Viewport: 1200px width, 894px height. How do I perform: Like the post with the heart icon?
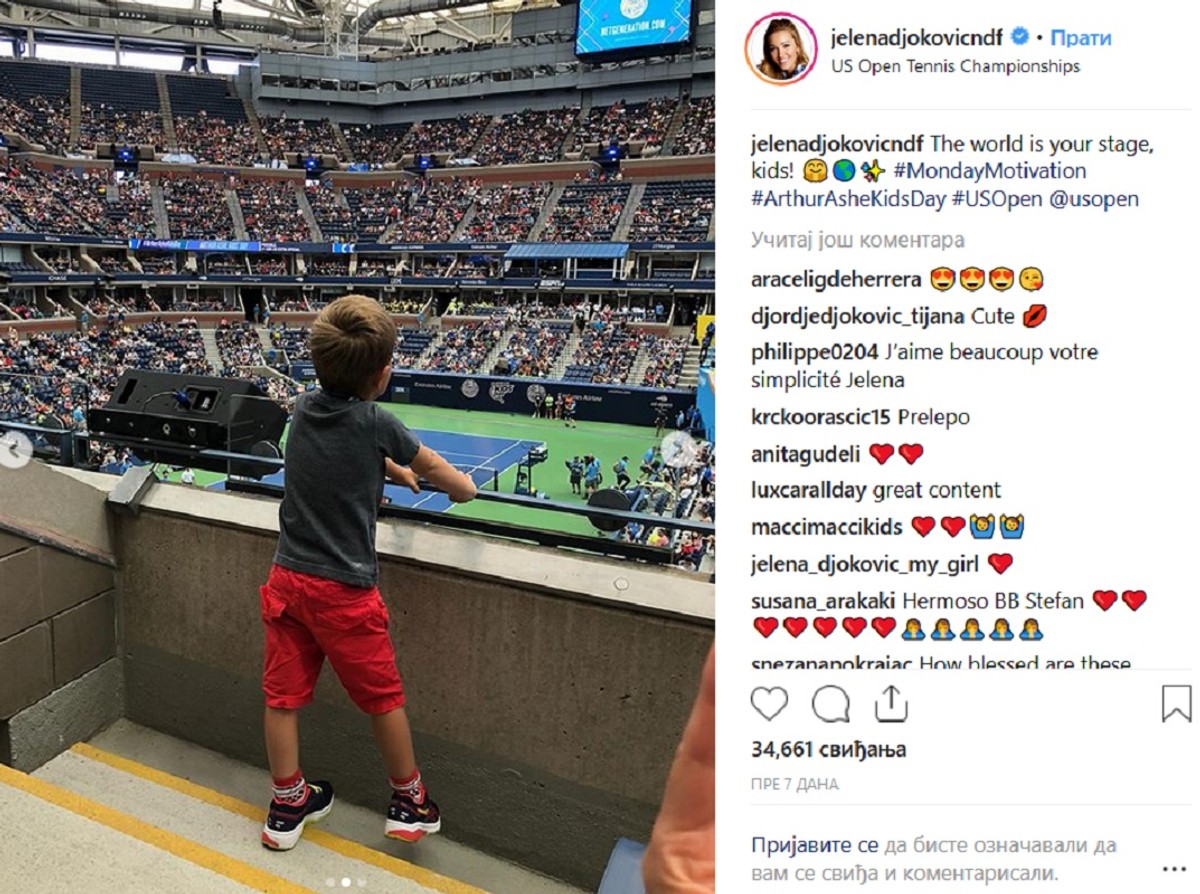(x=769, y=704)
